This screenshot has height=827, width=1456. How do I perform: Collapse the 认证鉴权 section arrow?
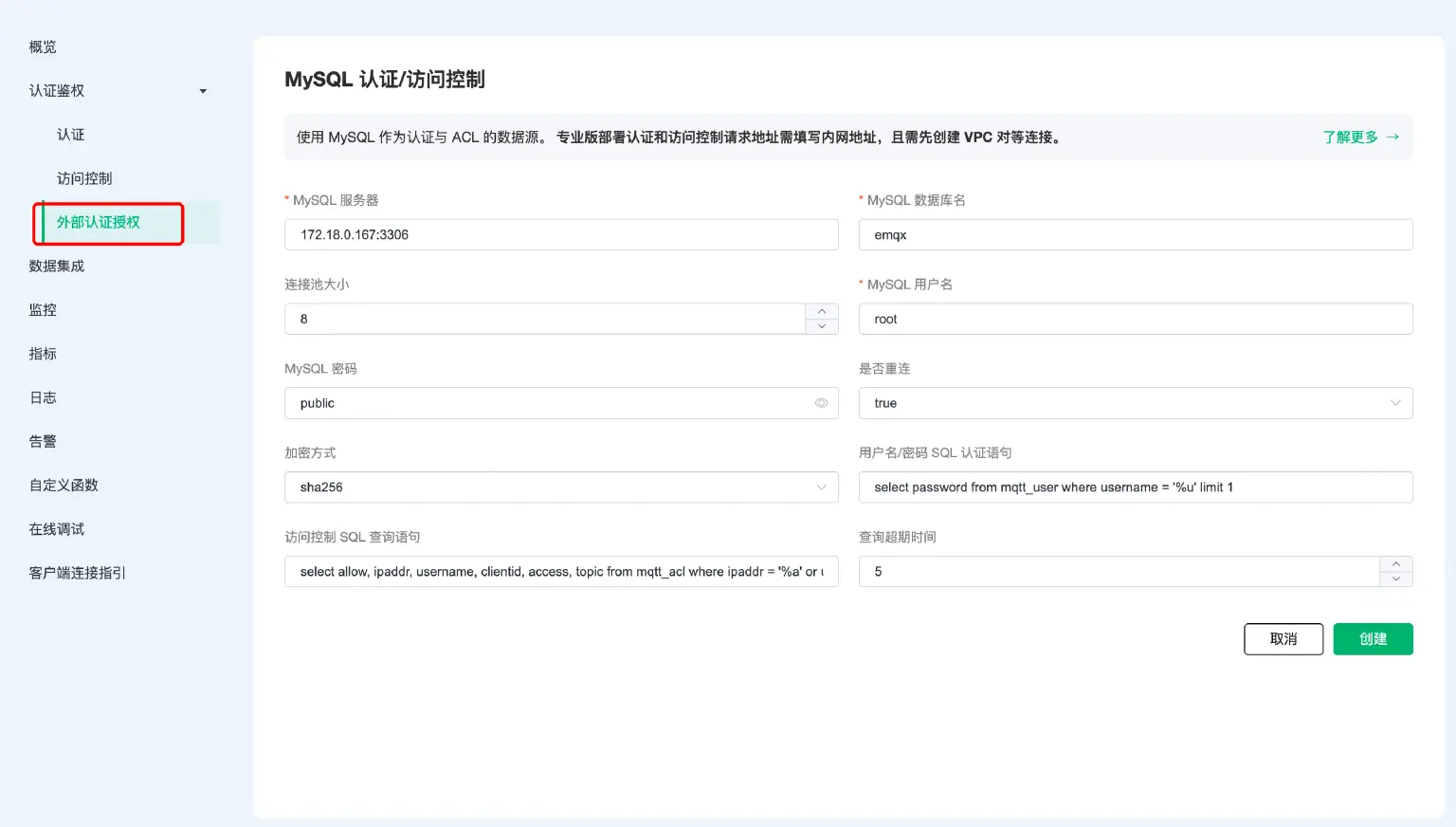pos(202,91)
